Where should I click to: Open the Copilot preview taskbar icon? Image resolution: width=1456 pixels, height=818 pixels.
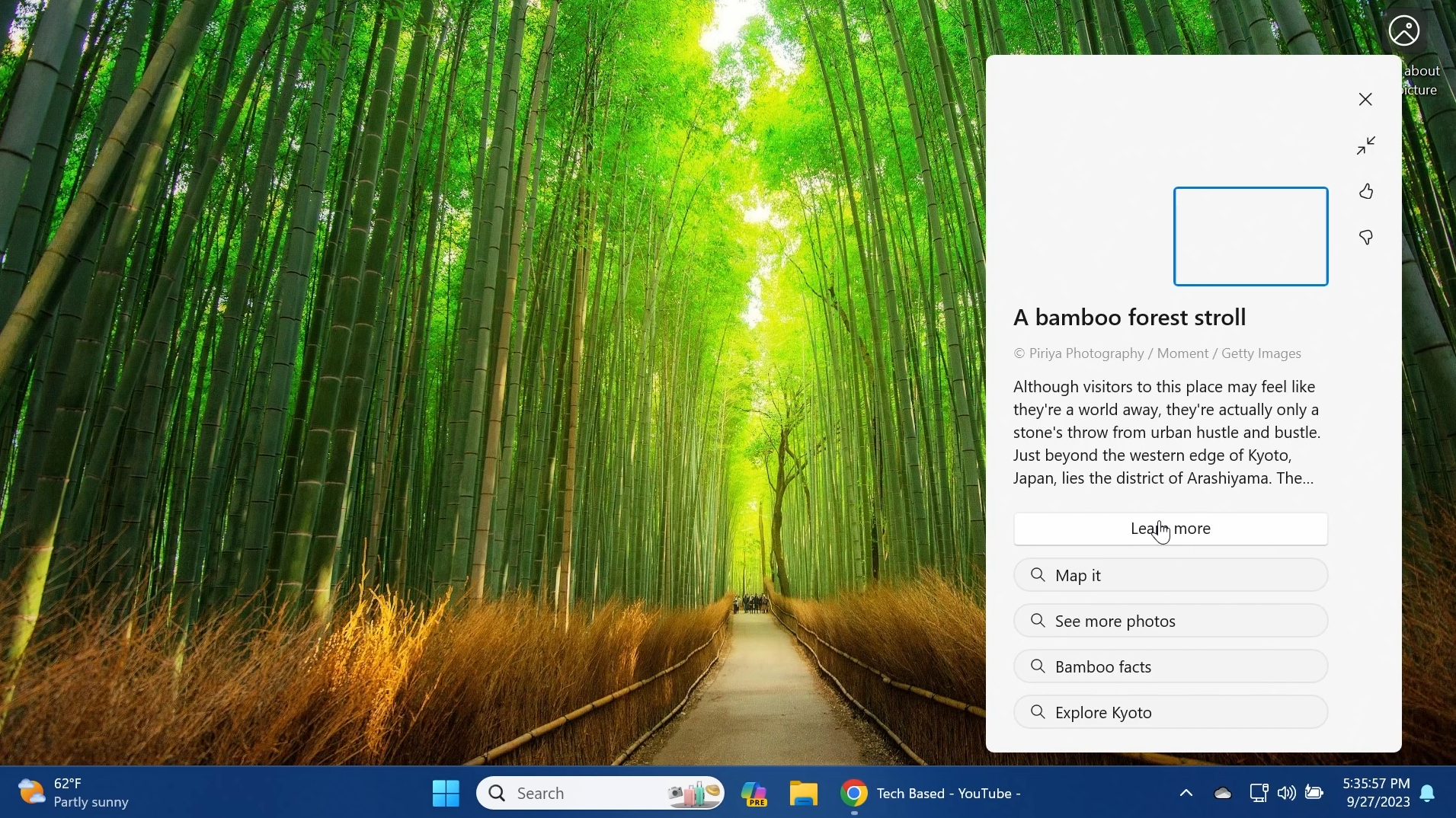(x=754, y=793)
